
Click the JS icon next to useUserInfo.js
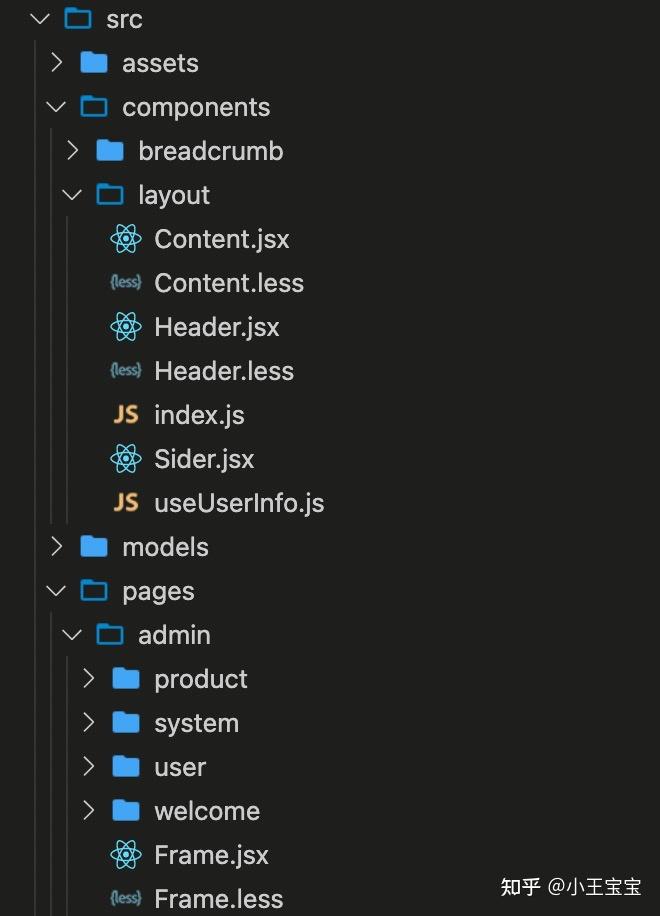[126, 502]
